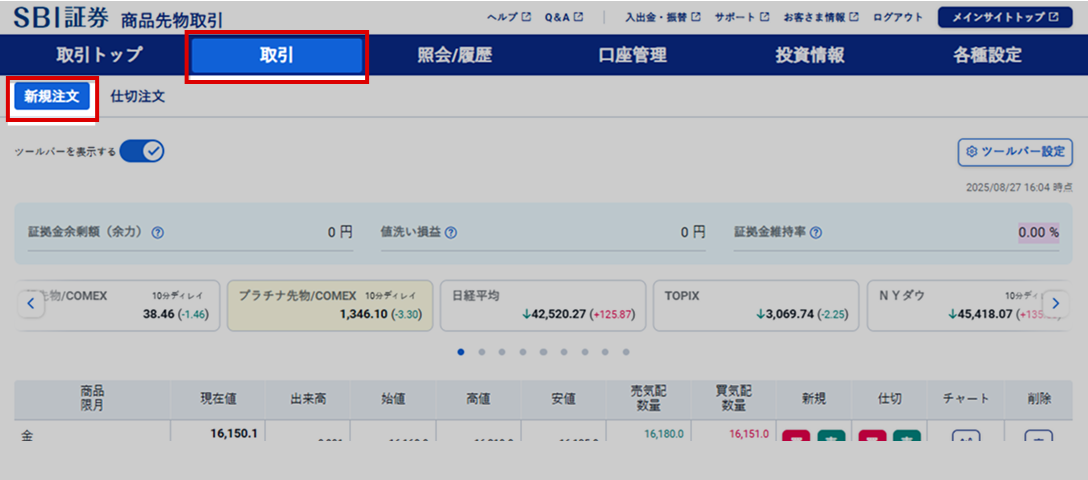Click 買気配 数量 column header
Screen dimensions: 1088x480
tap(734, 399)
